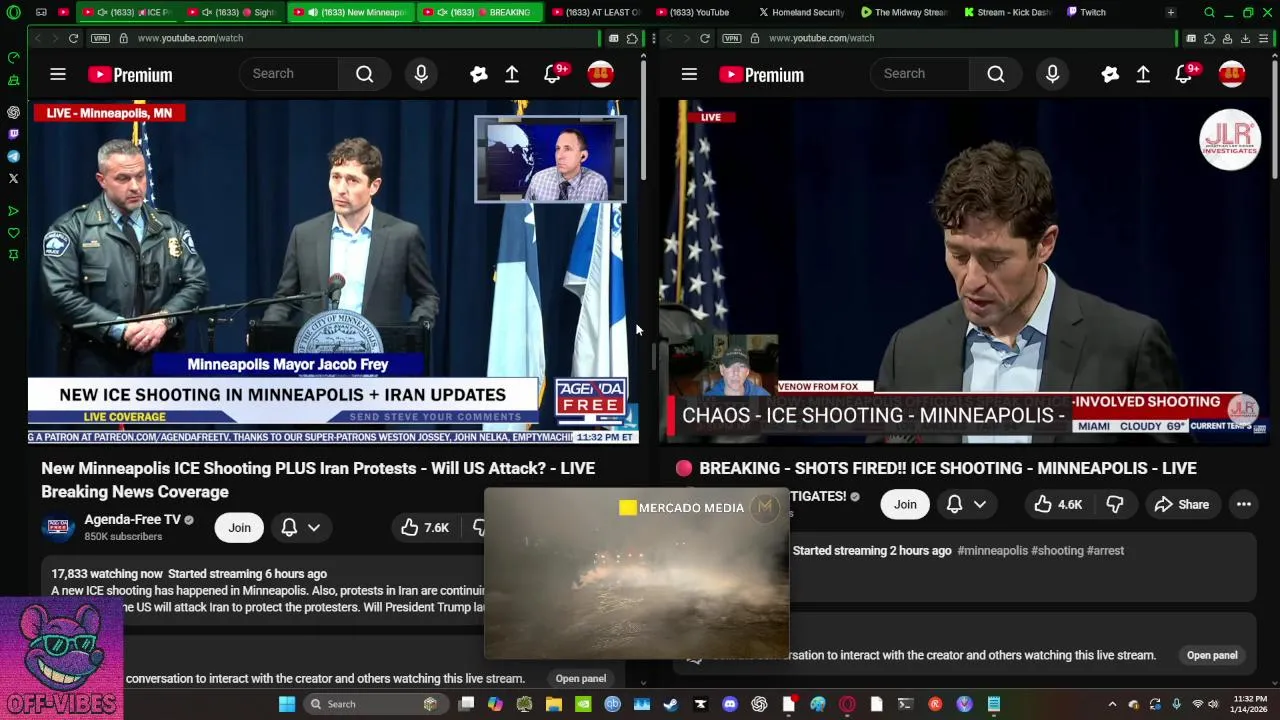Click the upload arrow icon in right YouTube
The width and height of the screenshot is (1280, 720).
tap(1143, 74)
